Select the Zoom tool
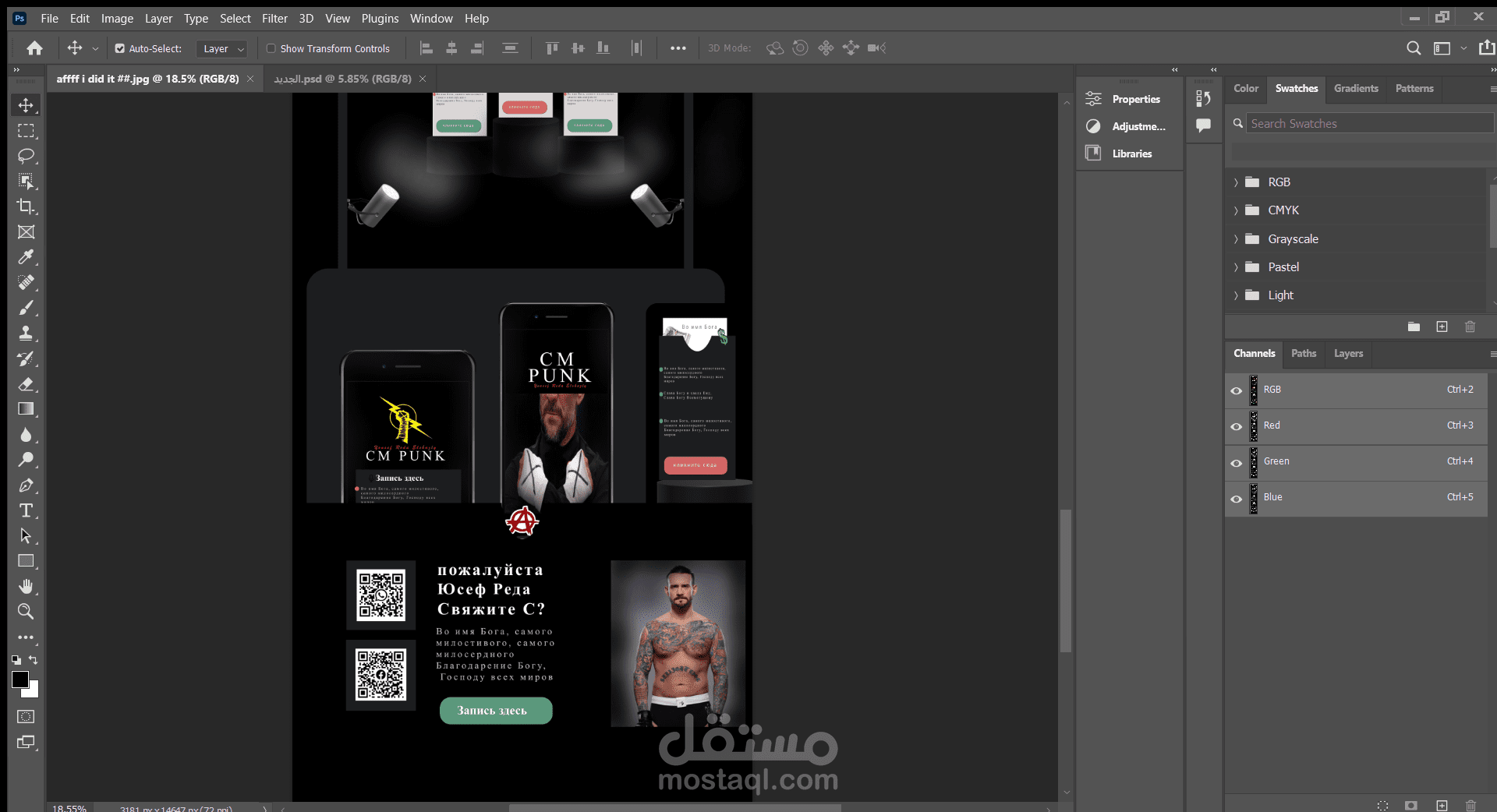1497x812 pixels. [x=26, y=612]
